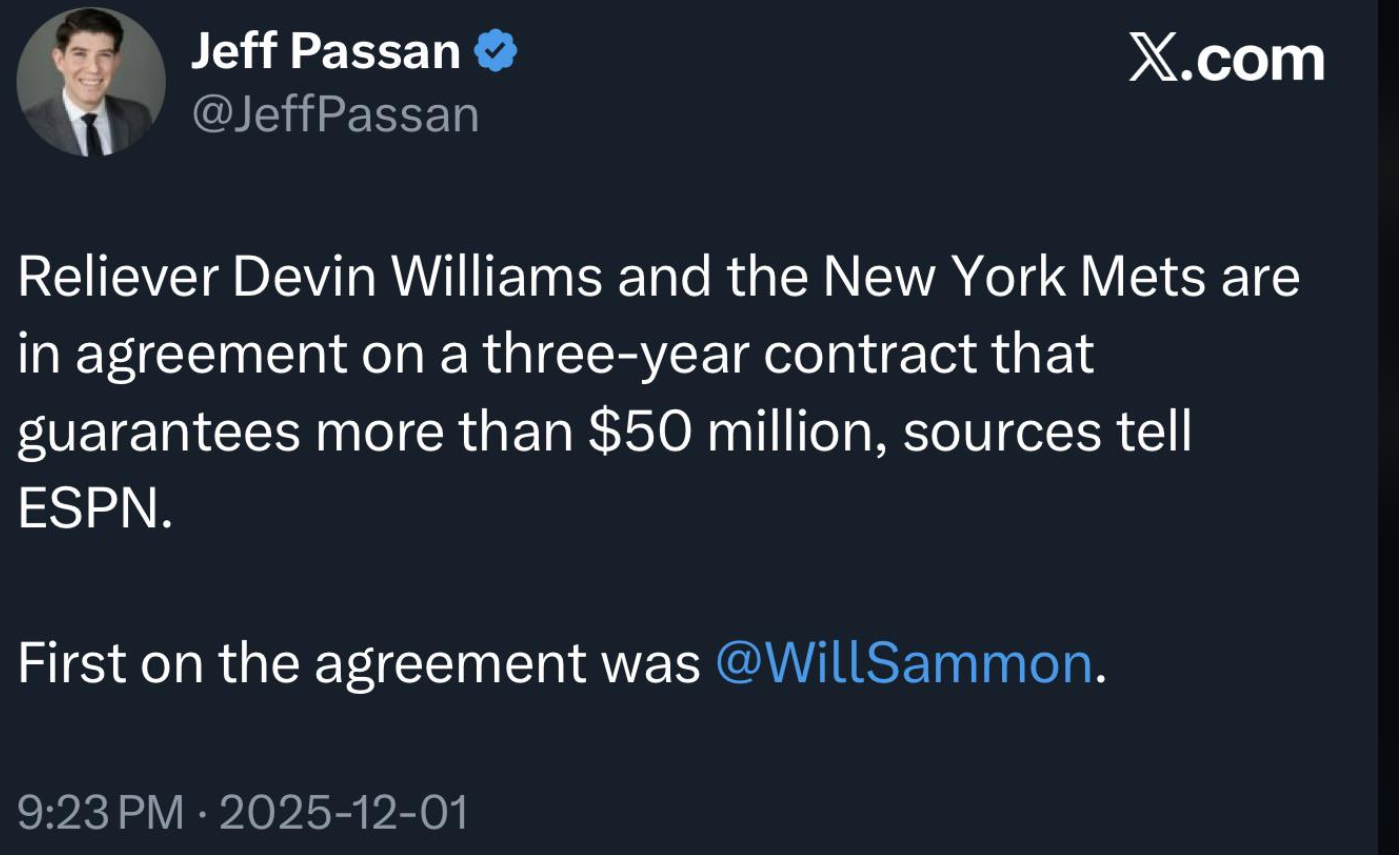
Task: Click the phrase "sources tell"
Action: point(1046,432)
